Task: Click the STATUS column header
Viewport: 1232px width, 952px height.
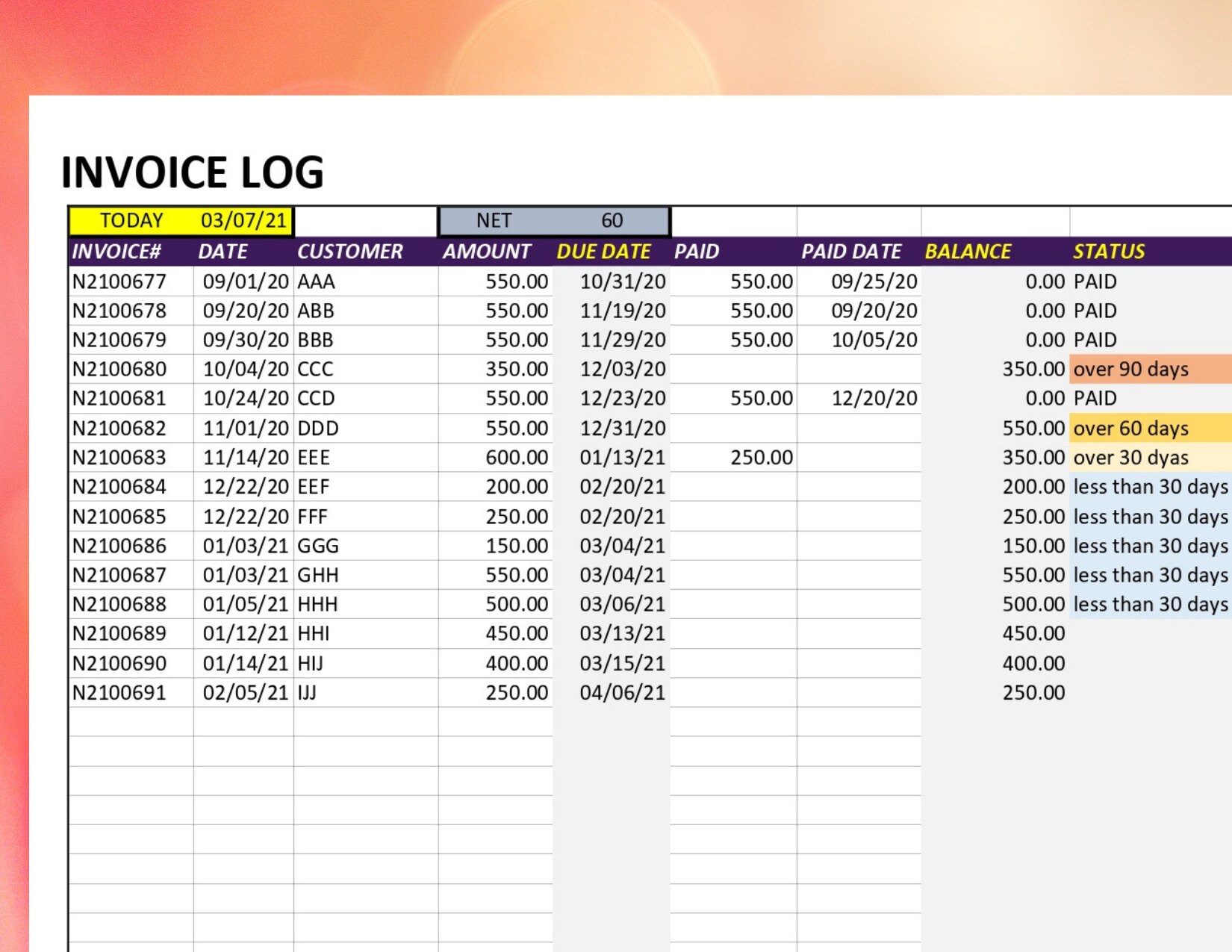Action: pos(1108,251)
